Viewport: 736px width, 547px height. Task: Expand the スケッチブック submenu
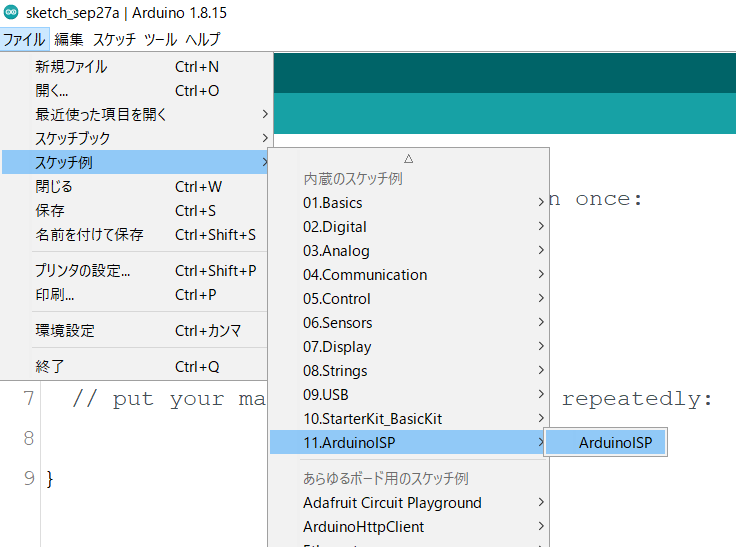tap(73, 139)
